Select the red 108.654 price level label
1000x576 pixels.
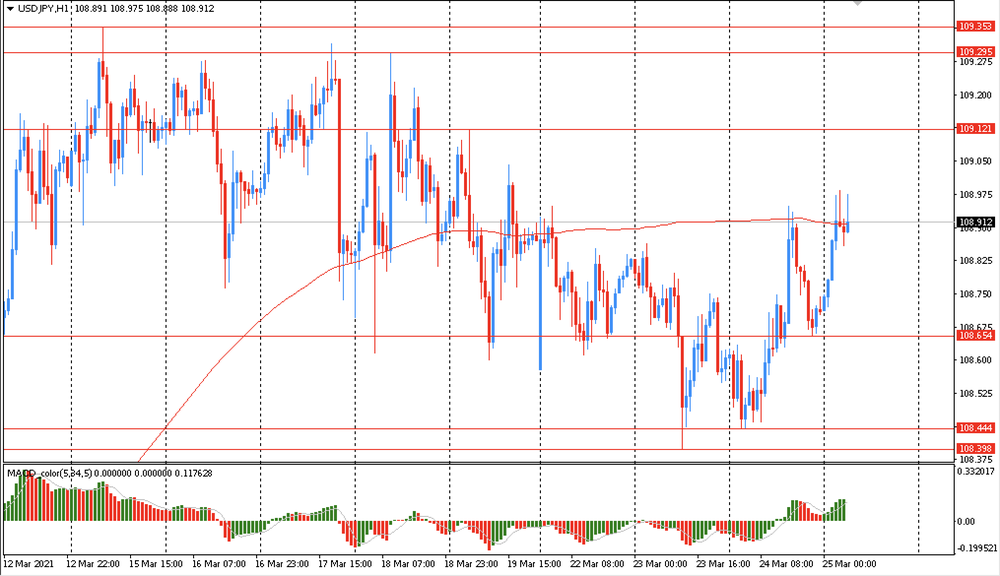[x=976, y=336]
